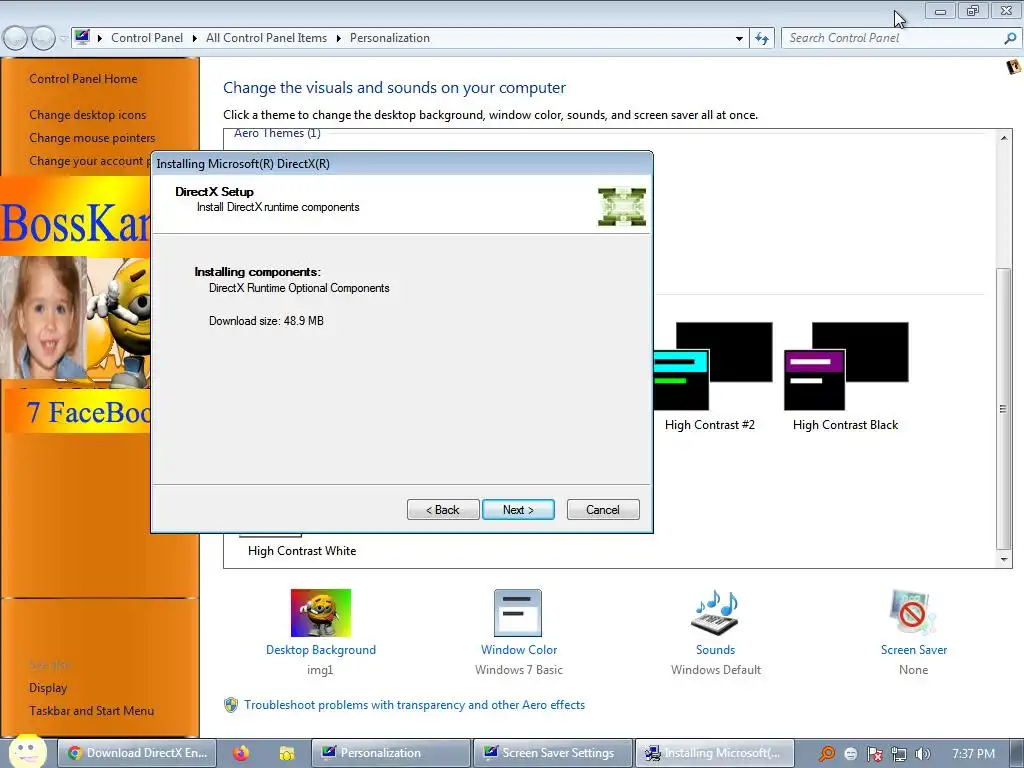
Task: Click the themes list scrollbar thumb
Action: click(1003, 408)
